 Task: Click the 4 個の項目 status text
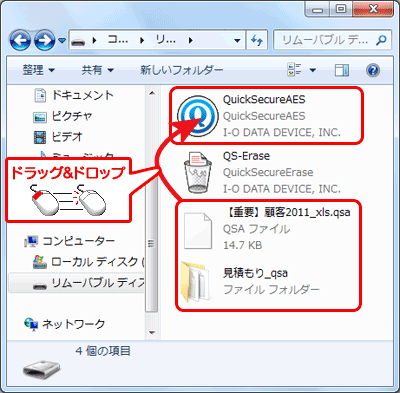(103, 351)
